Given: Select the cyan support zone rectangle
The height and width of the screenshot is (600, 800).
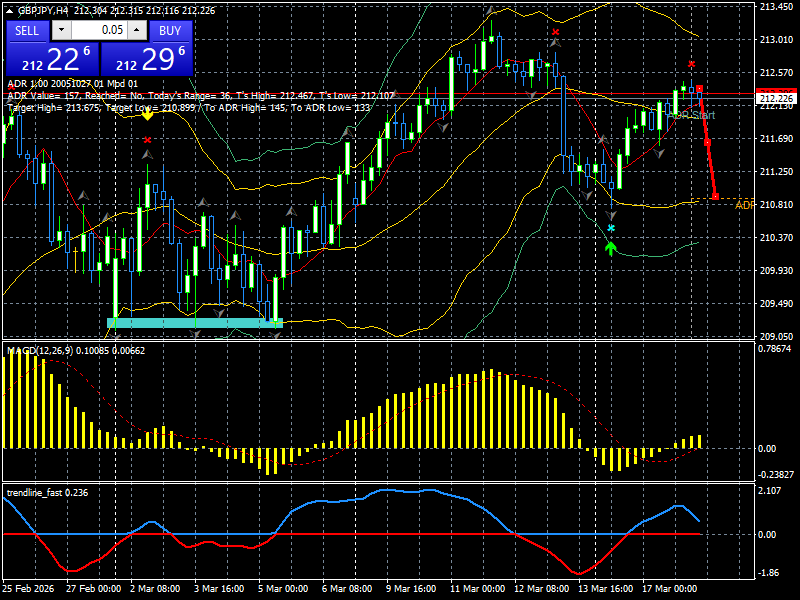Looking at the screenshot, I should 195,323.
